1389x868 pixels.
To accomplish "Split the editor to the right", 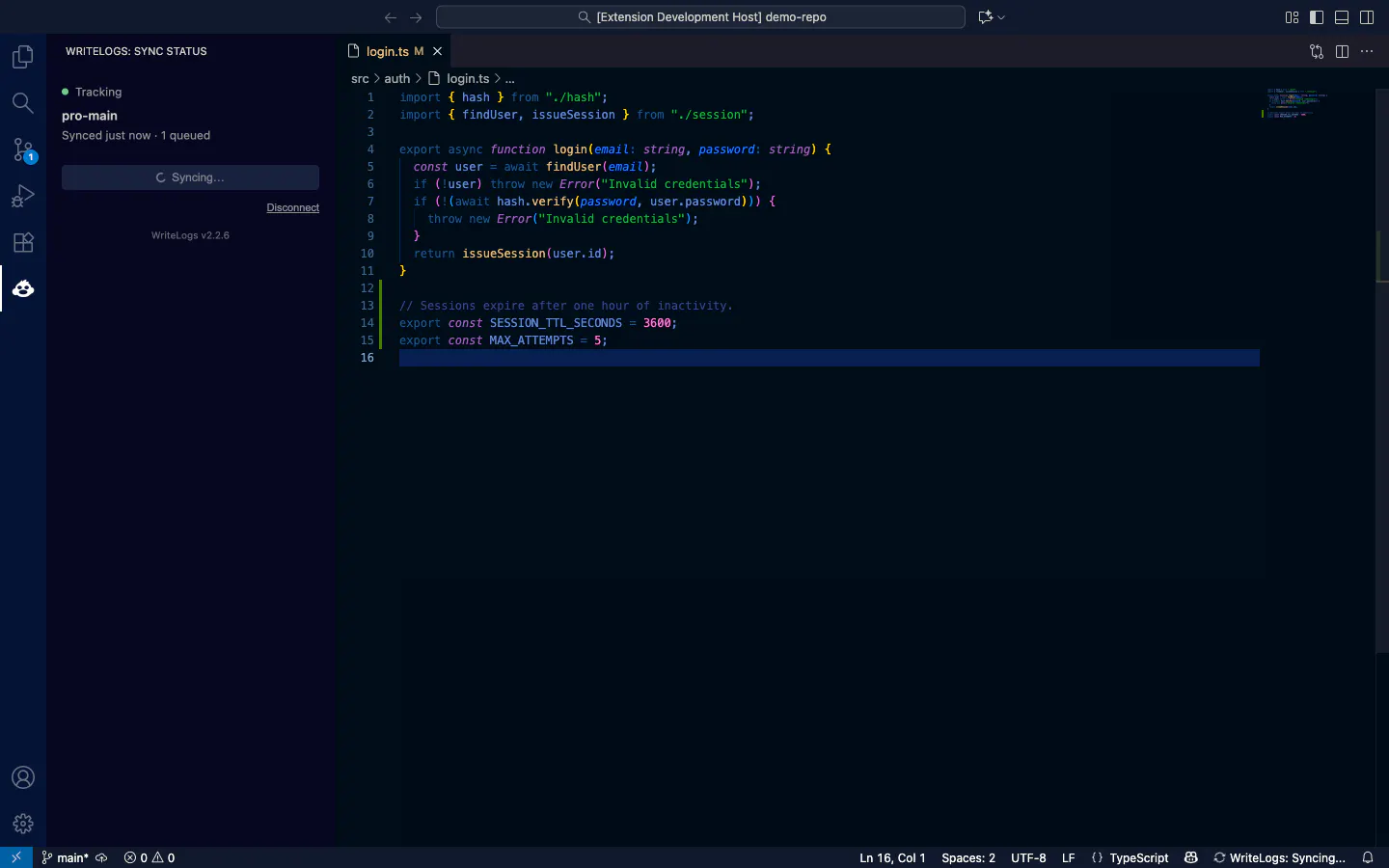I will click(1342, 51).
